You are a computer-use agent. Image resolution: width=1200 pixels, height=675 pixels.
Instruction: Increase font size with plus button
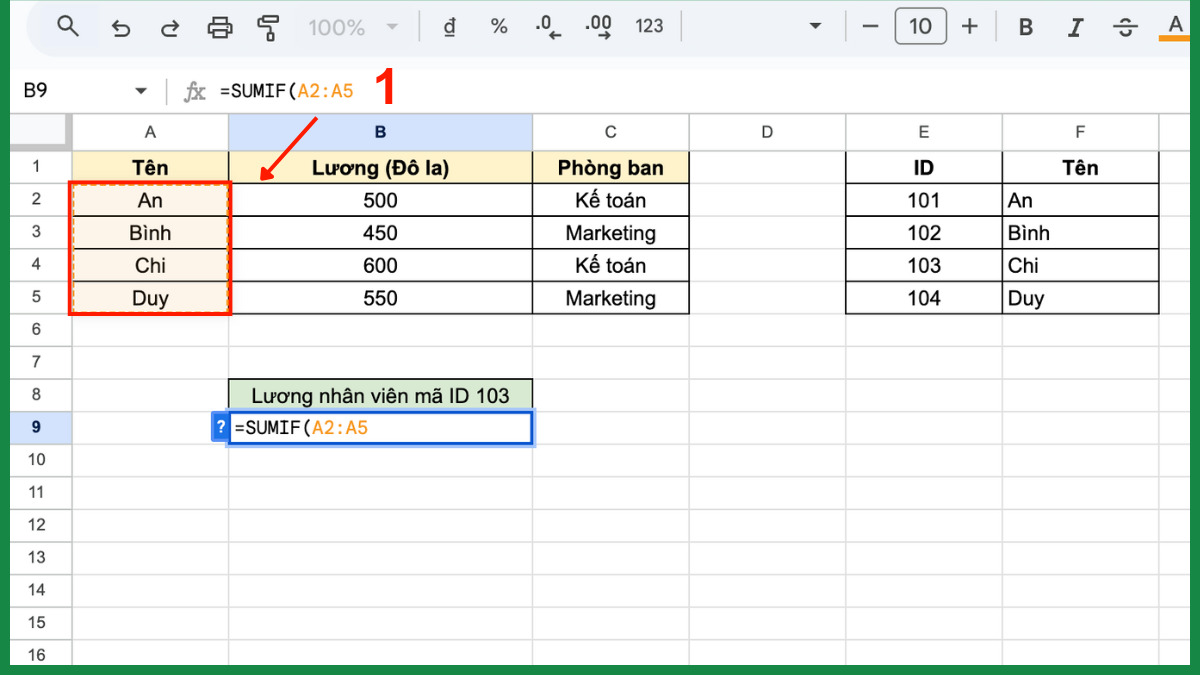(969, 27)
